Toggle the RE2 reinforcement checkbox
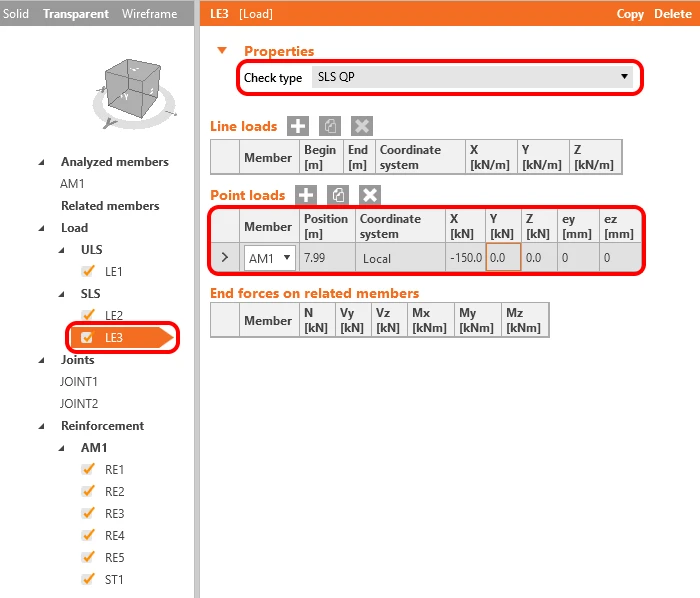 coord(88,491)
